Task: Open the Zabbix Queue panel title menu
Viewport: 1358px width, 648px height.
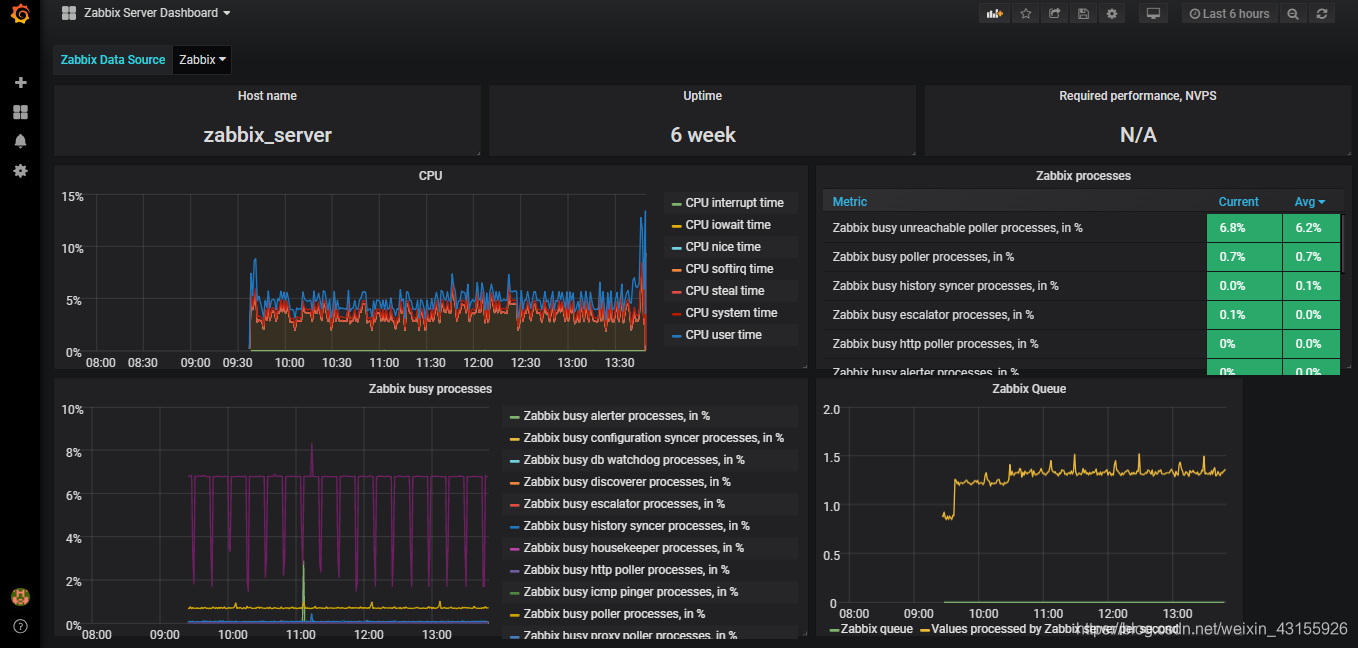Action: [1029, 389]
